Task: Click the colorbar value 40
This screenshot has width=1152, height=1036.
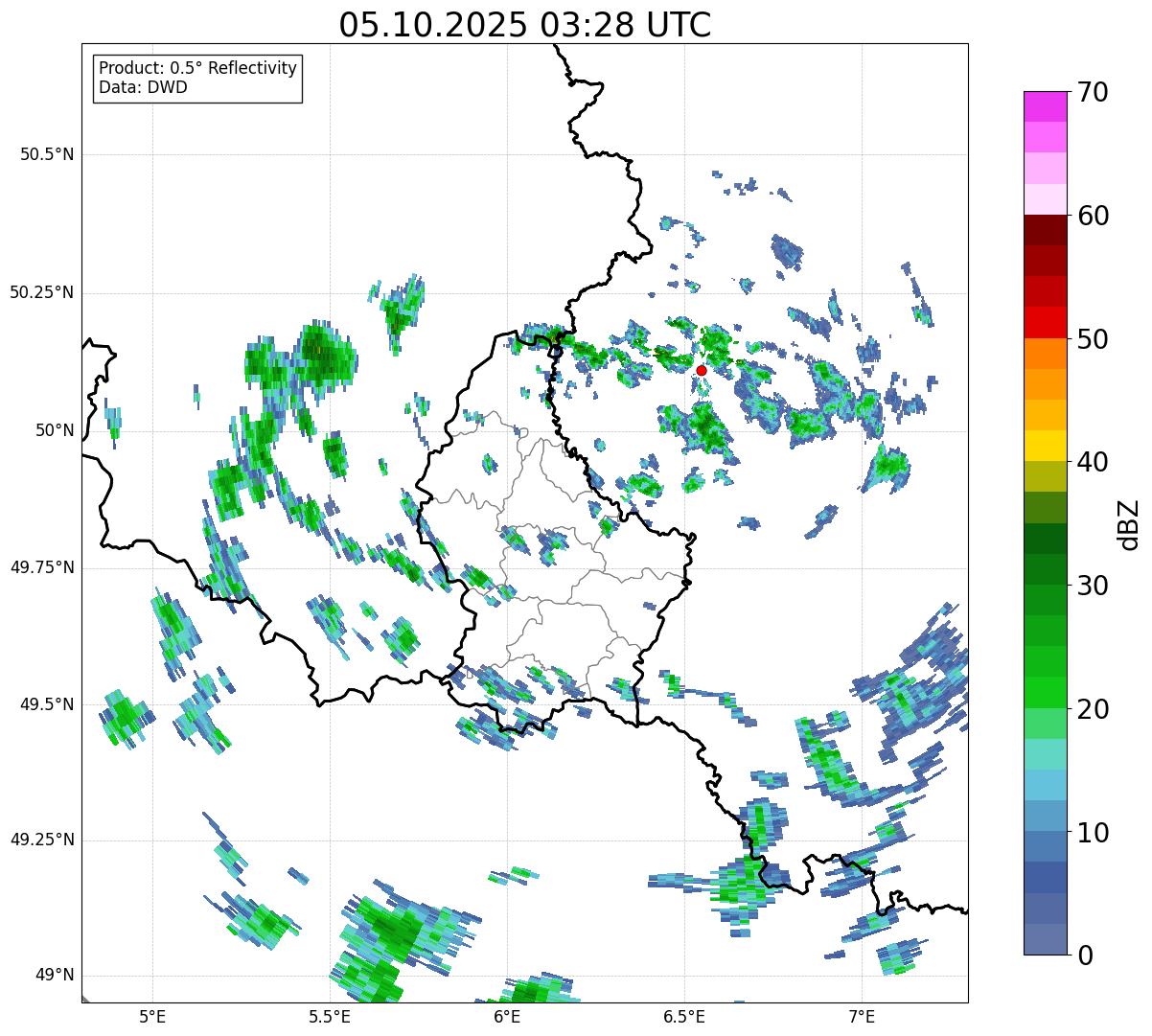Action: (1094, 462)
